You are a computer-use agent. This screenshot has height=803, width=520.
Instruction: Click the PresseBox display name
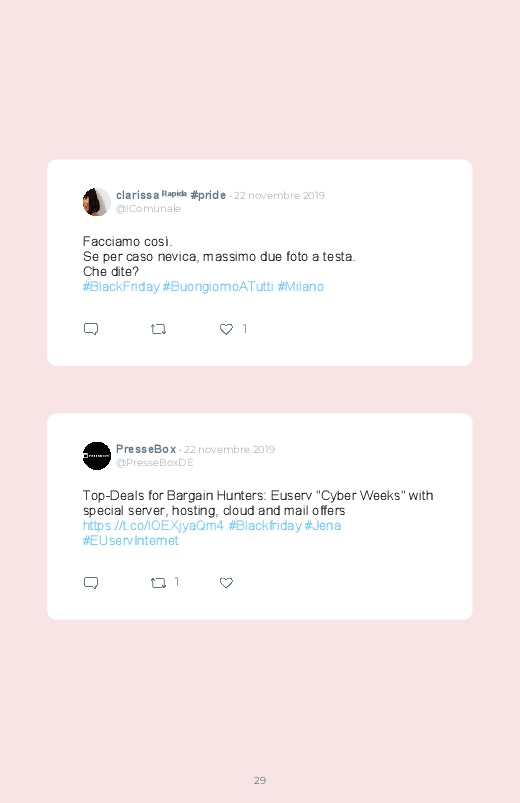[146, 449]
